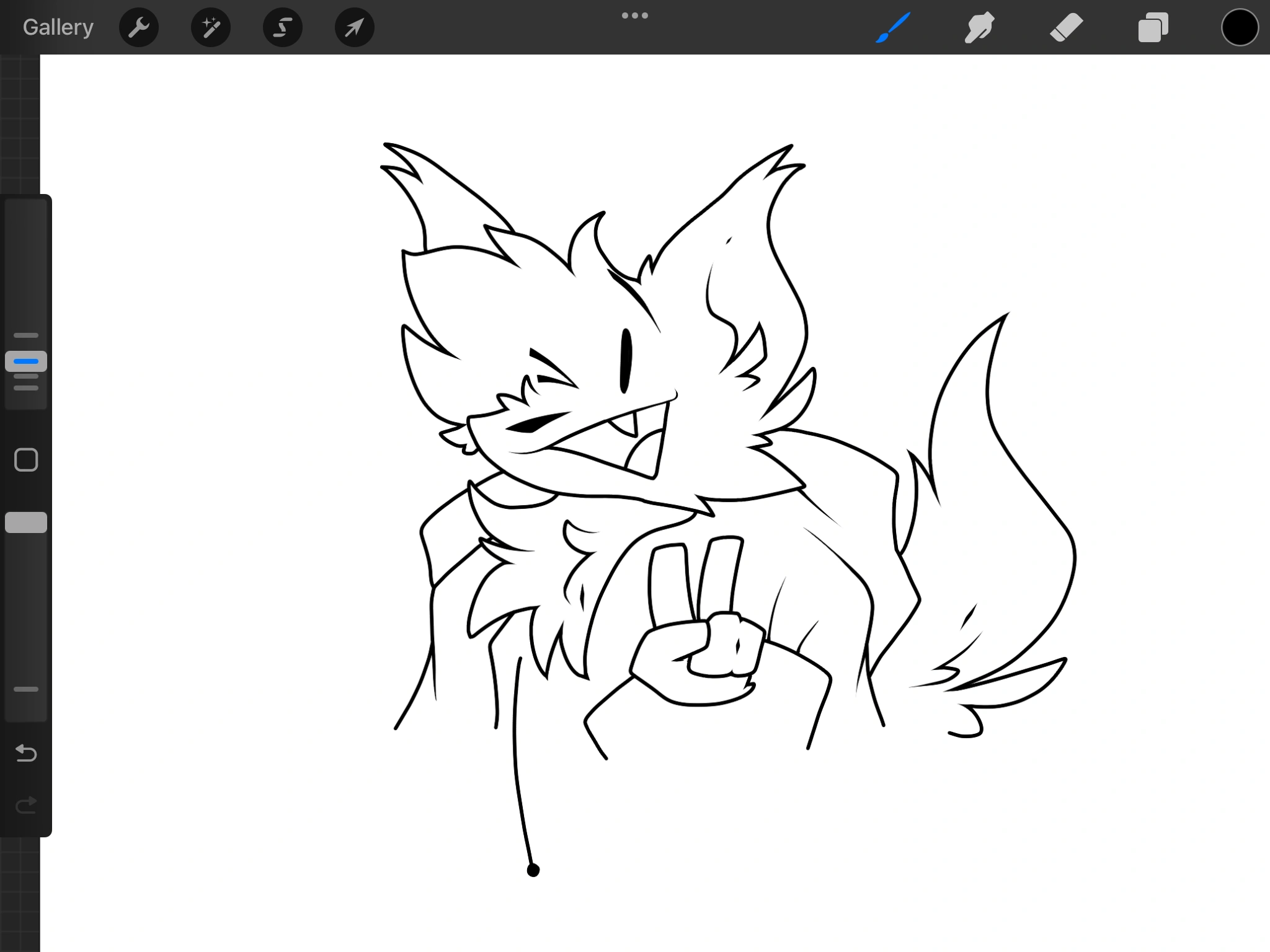Tap the brush size indicator tick

point(26,335)
